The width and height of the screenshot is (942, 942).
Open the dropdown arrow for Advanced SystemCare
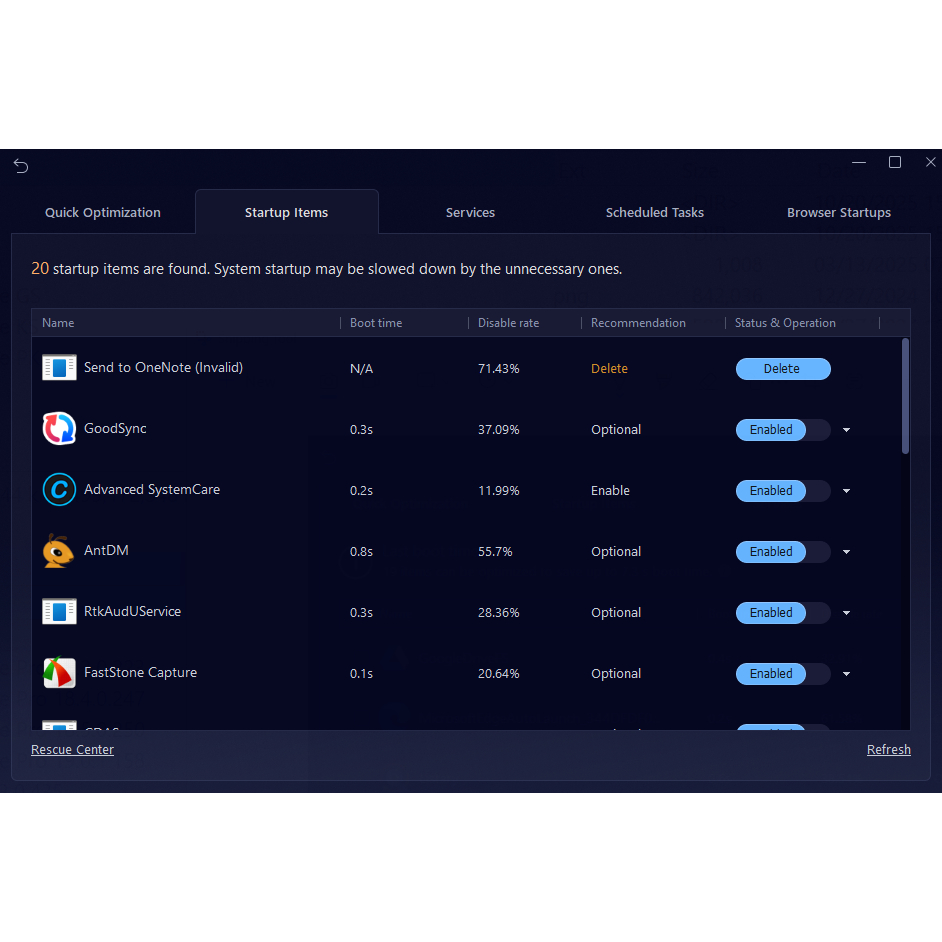pos(846,491)
